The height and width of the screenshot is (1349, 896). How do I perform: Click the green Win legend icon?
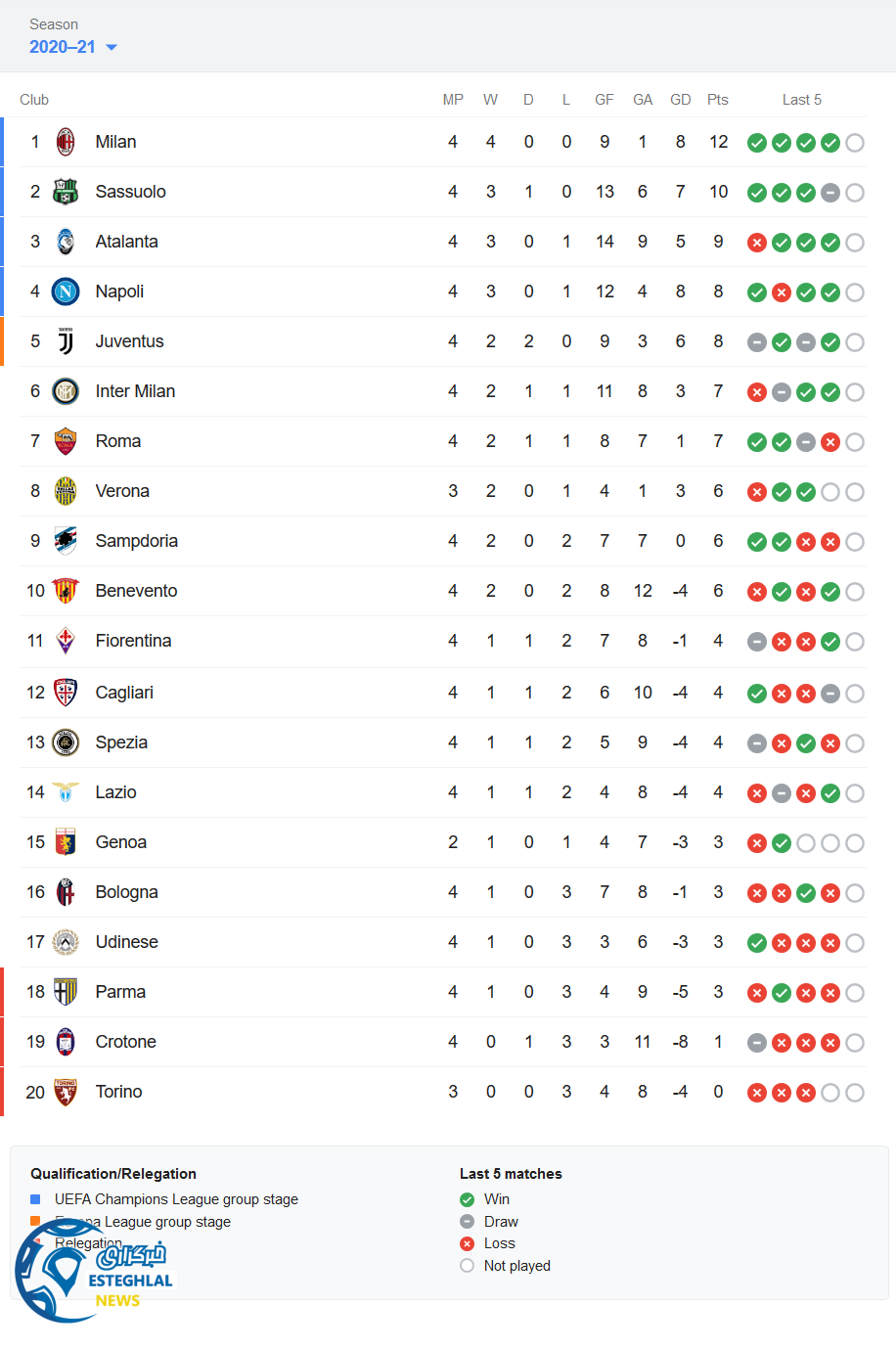[x=467, y=1199]
